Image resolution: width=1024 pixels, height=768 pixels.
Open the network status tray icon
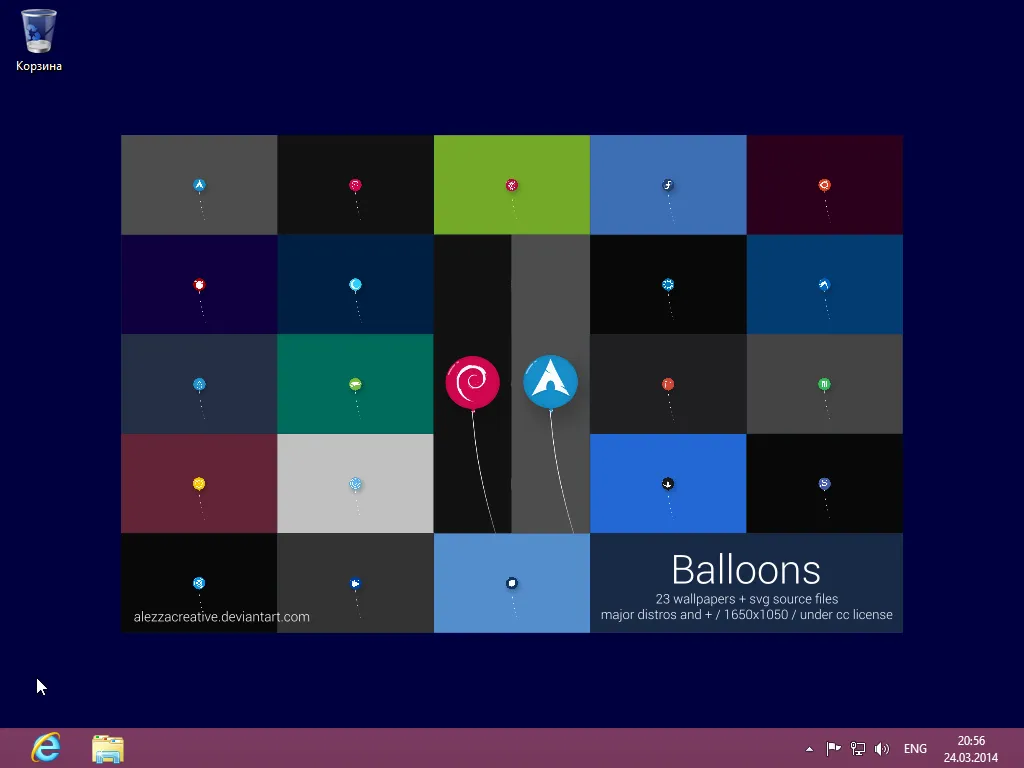857,749
